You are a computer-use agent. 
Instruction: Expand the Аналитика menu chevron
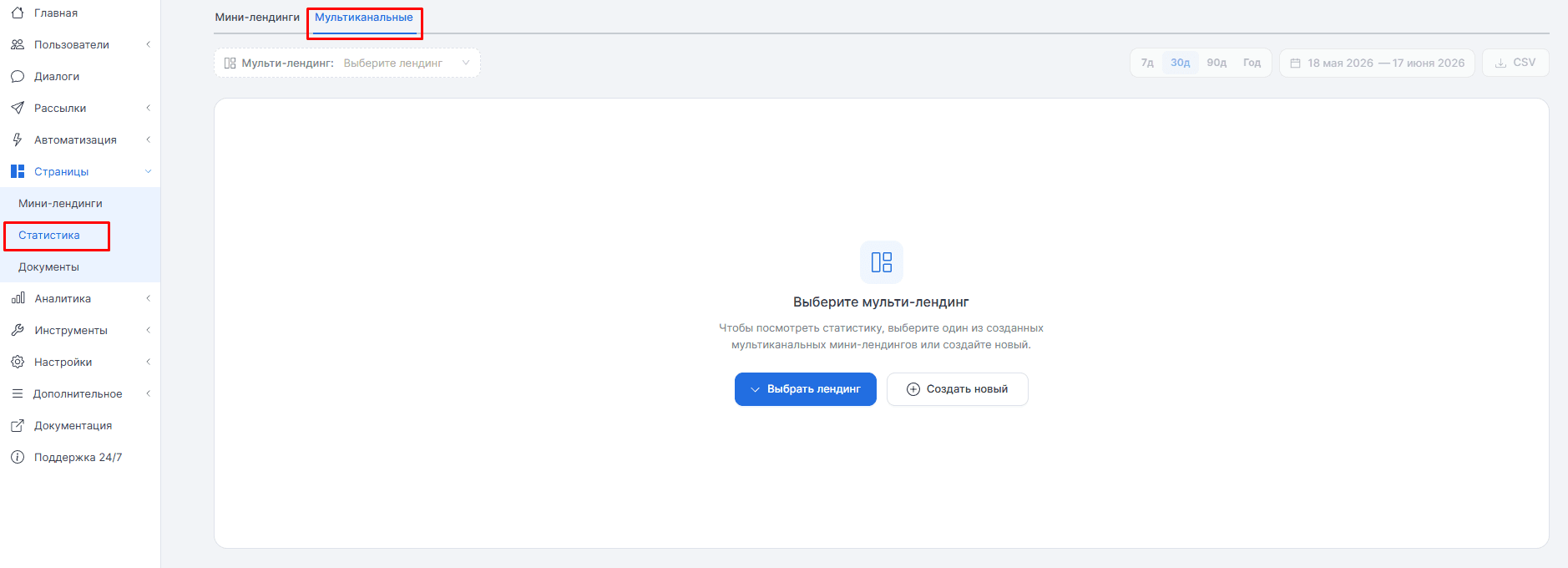tap(148, 298)
